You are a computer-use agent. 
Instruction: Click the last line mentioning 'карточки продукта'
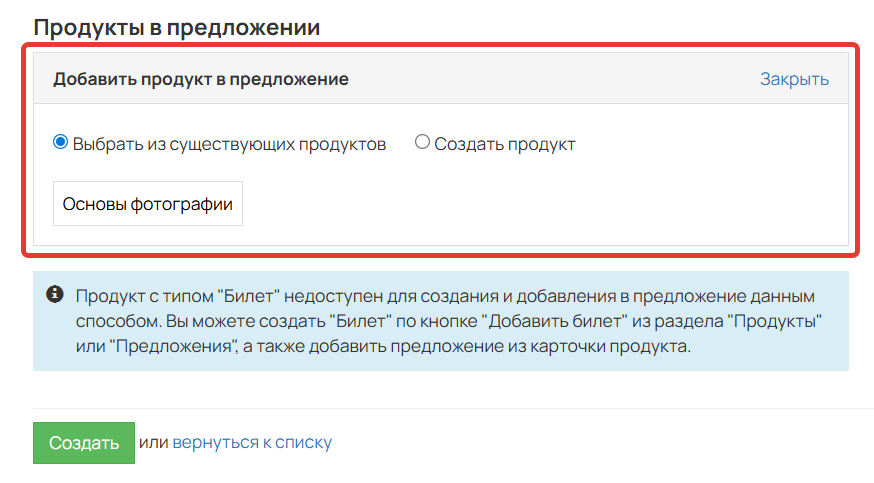tap(383, 346)
